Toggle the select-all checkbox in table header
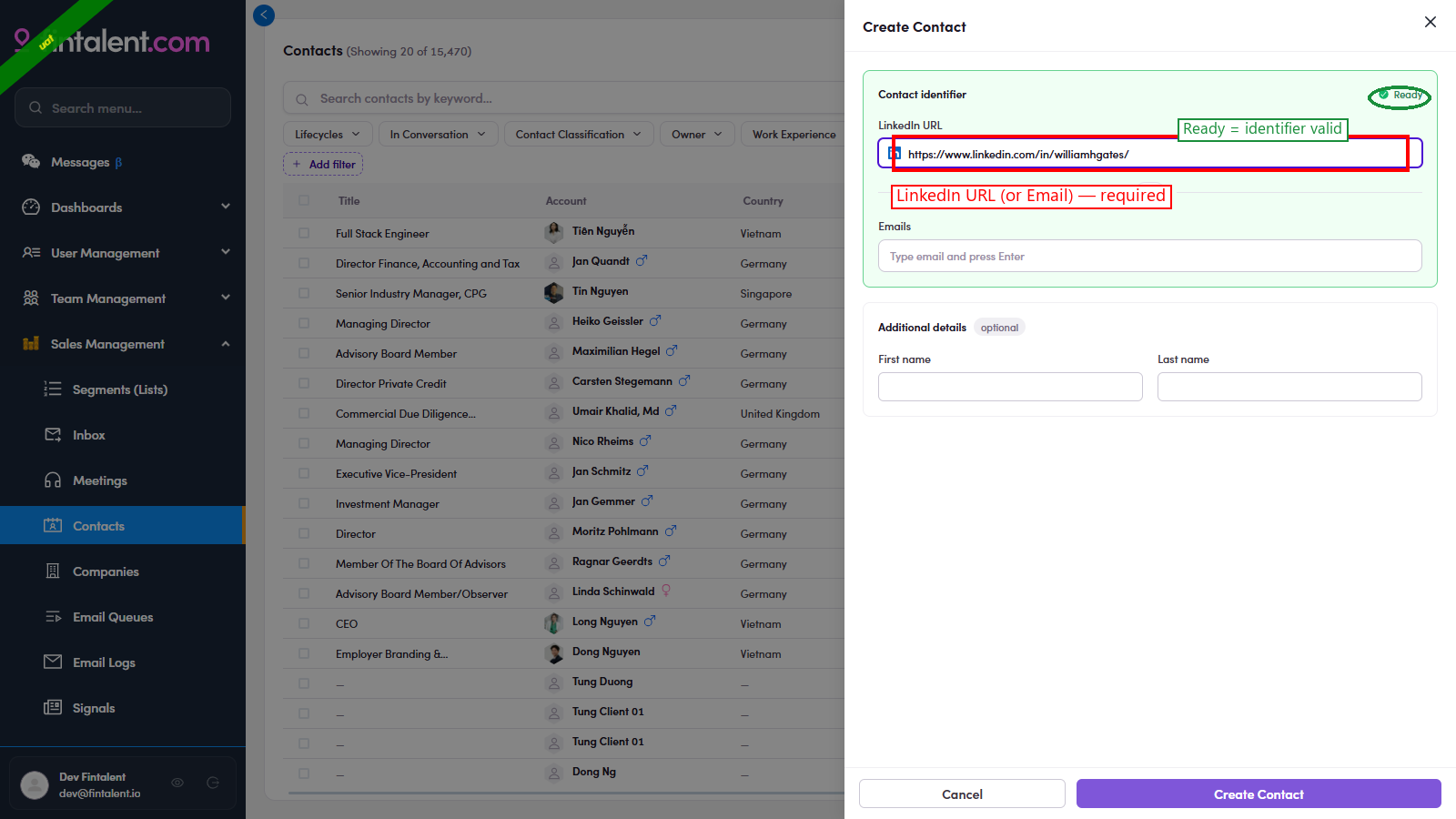Screen dimensions: 1456x819 (x=304, y=200)
